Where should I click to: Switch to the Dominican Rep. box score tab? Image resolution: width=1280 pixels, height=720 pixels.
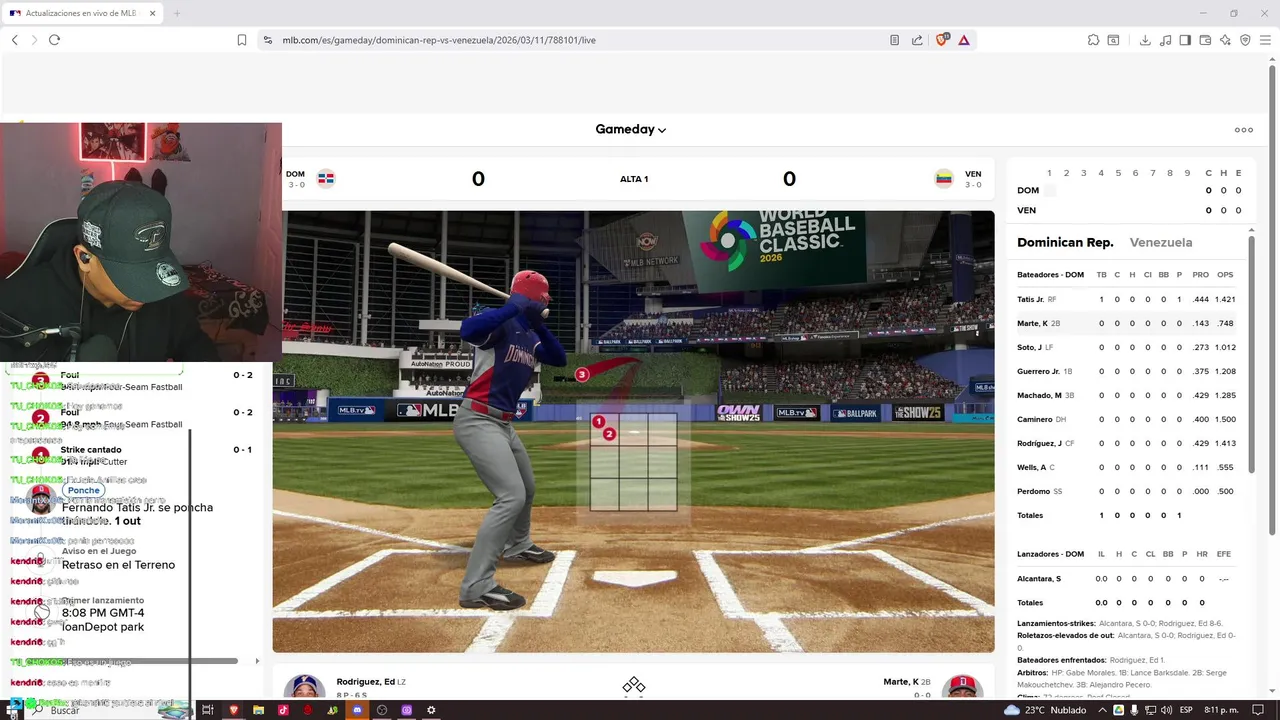1065,242
